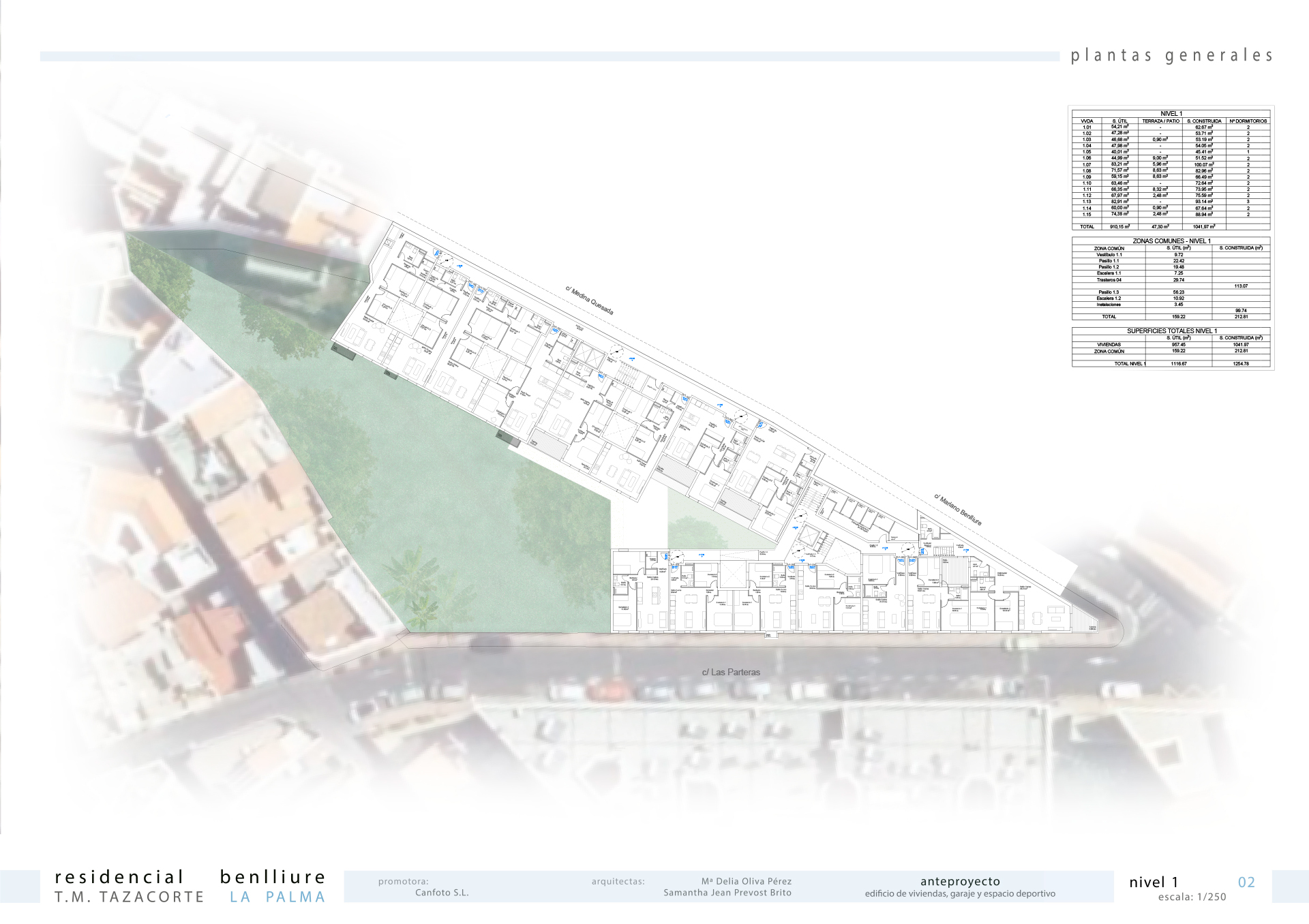1309x924 pixels.
Task: Select dwelling row '1.13' cell
Action: pos(1087,202)
